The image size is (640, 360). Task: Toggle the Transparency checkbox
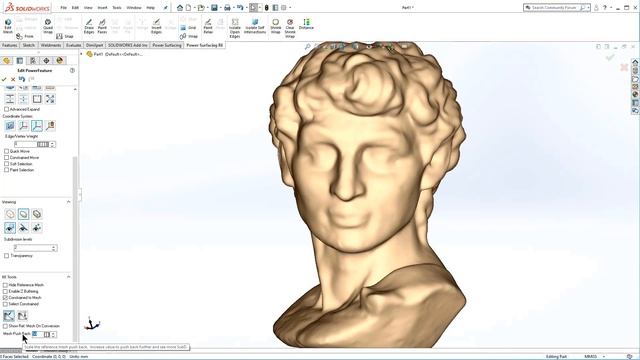[x=7, y=256]
